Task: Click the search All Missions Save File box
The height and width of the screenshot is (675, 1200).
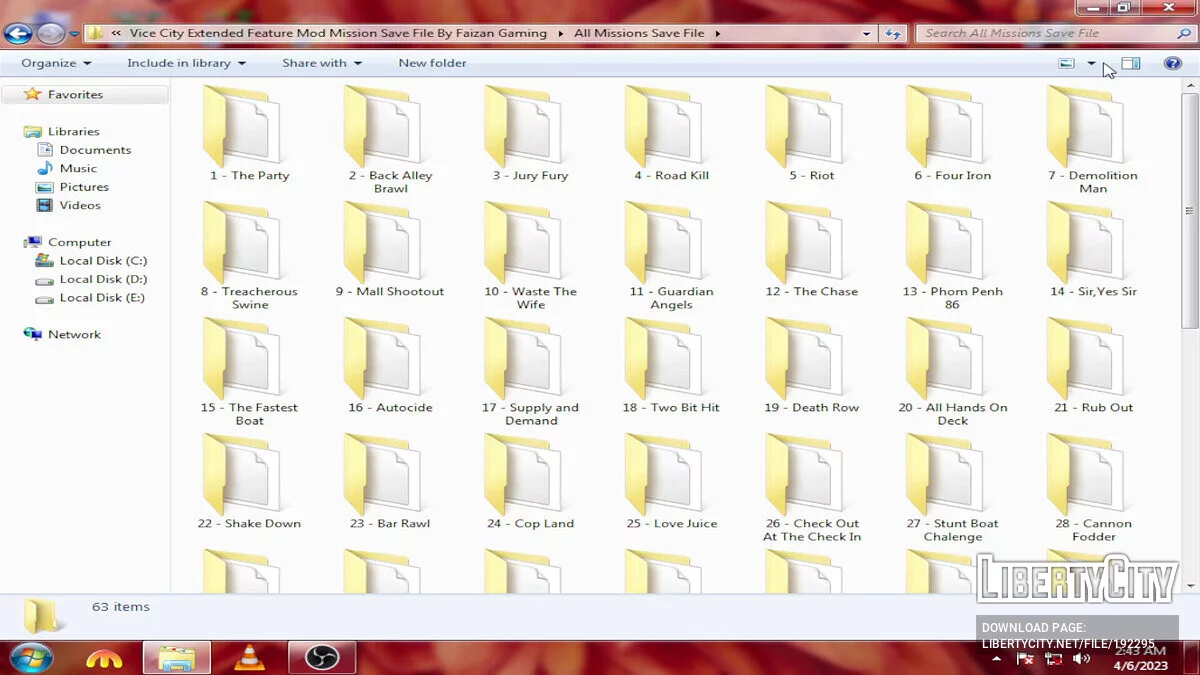Action: tap(1045, 33)
